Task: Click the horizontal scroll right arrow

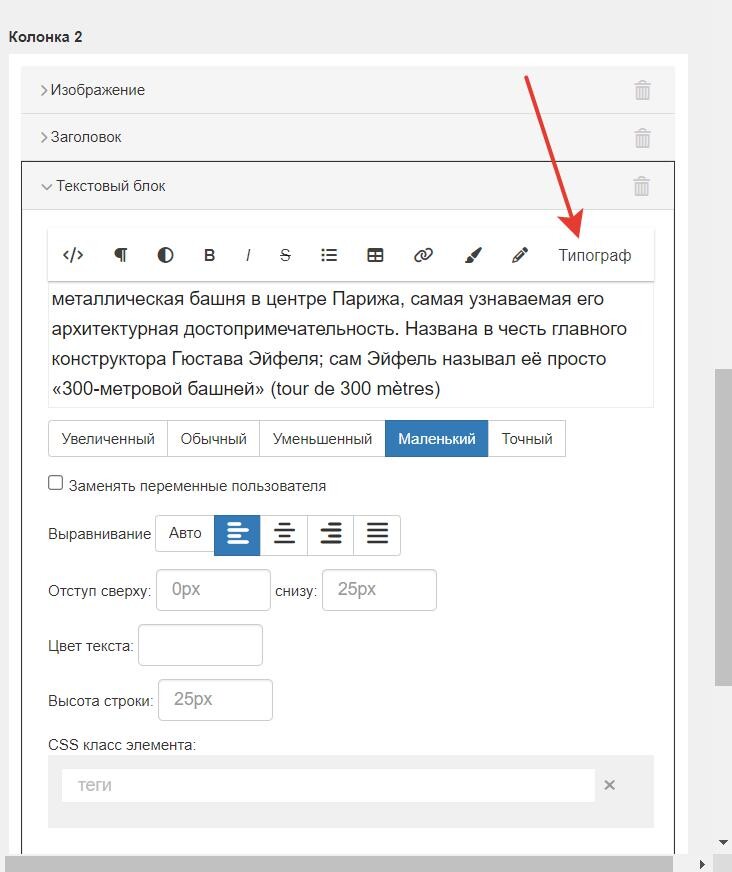Action: click(702, 864)
